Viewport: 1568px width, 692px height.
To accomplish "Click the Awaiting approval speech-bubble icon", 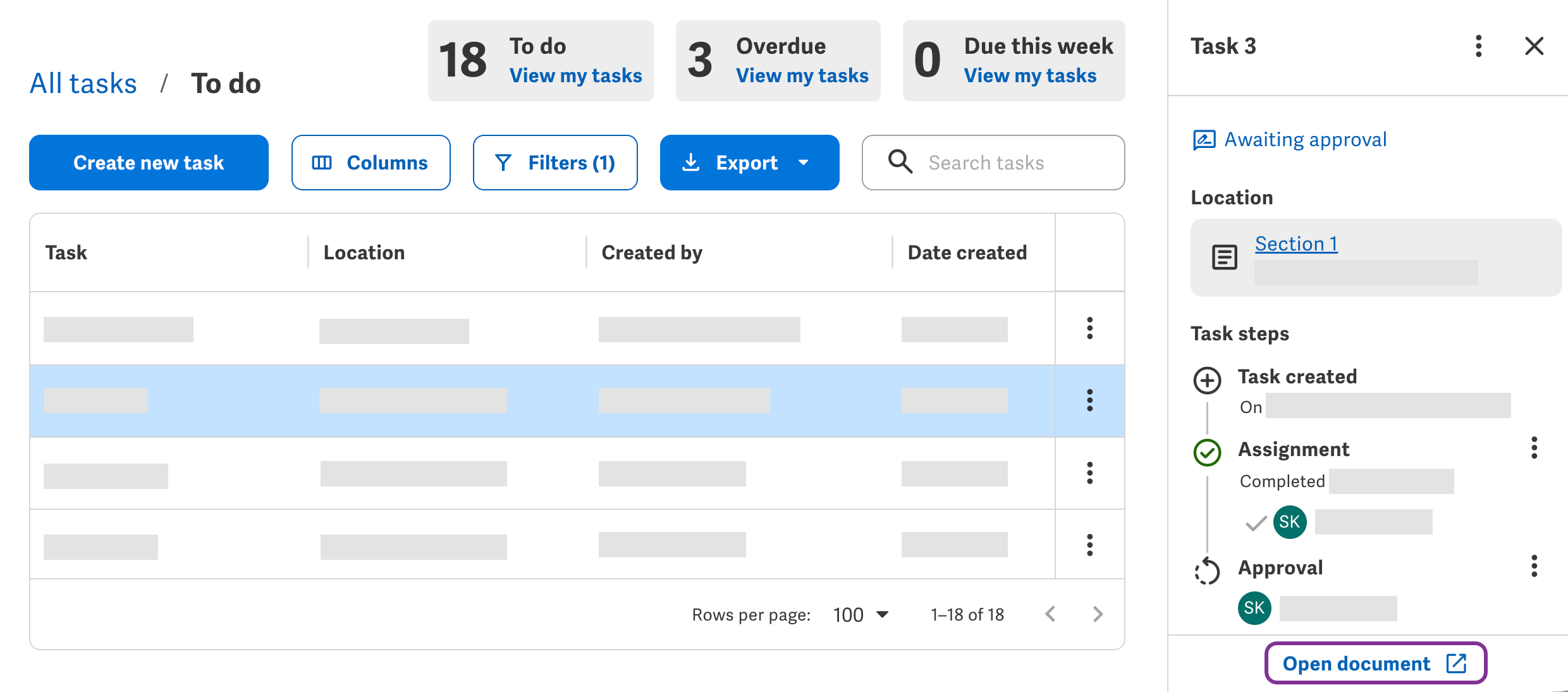I will coord(1203,139).
